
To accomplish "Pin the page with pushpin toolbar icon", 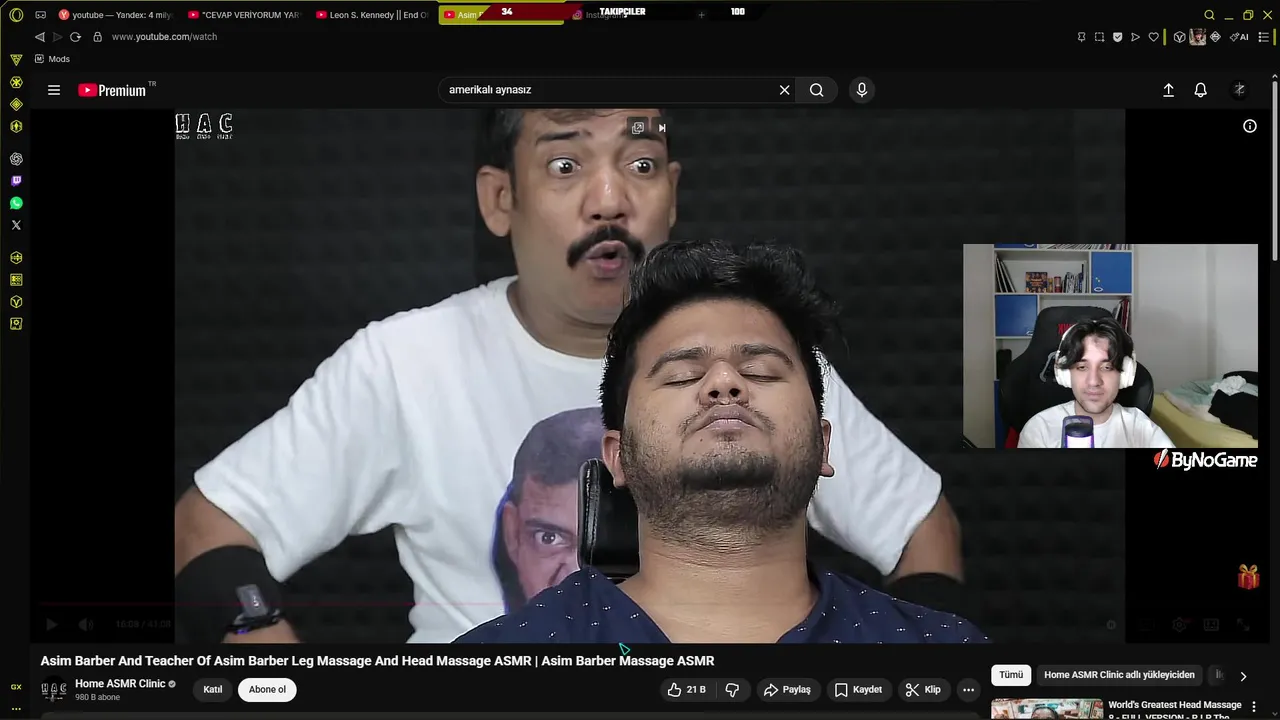I will tap(1081, 37).
